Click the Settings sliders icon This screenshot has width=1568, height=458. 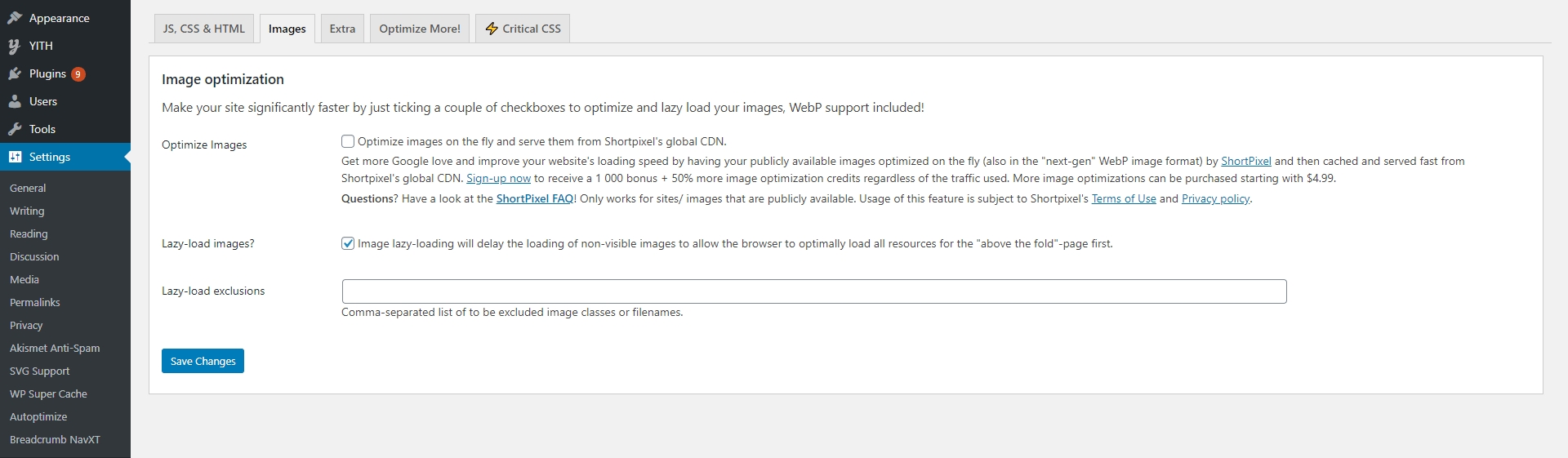[15, 158]
